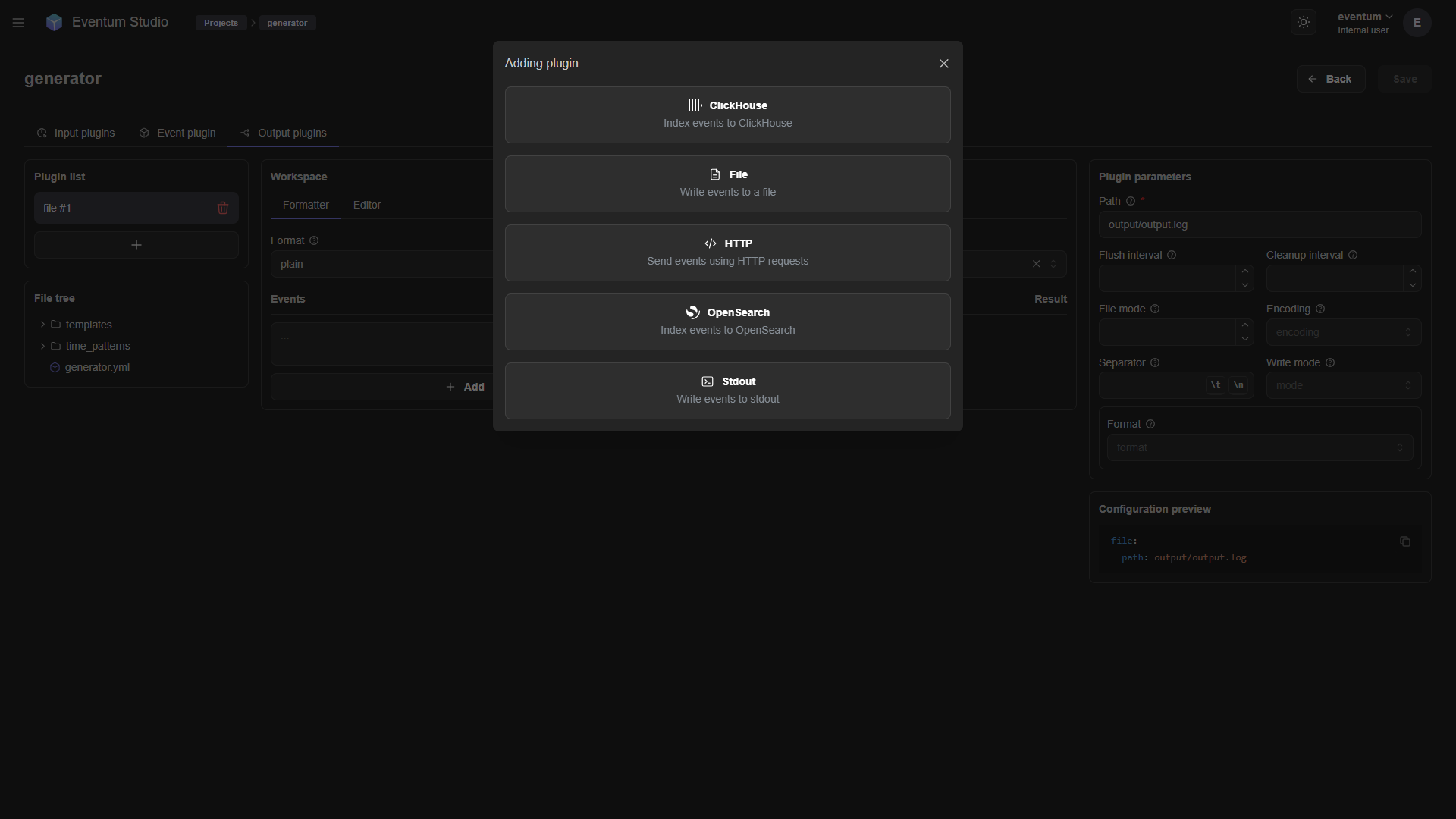Select the HTTP plugin option
The height and width of the screenshot is (819, 1456).
pos(727,253)
